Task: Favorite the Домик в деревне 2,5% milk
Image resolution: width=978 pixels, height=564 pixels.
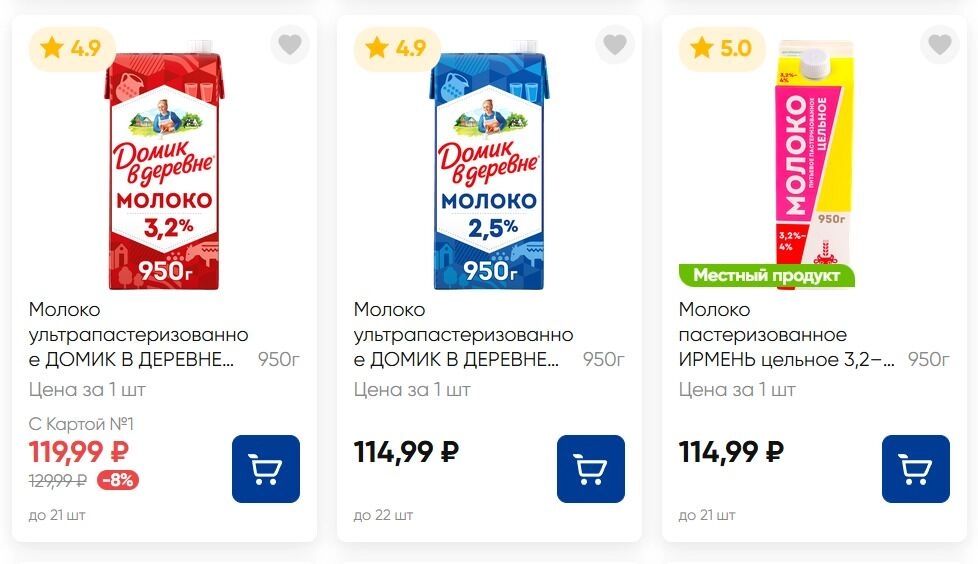Action: (615, 45)
